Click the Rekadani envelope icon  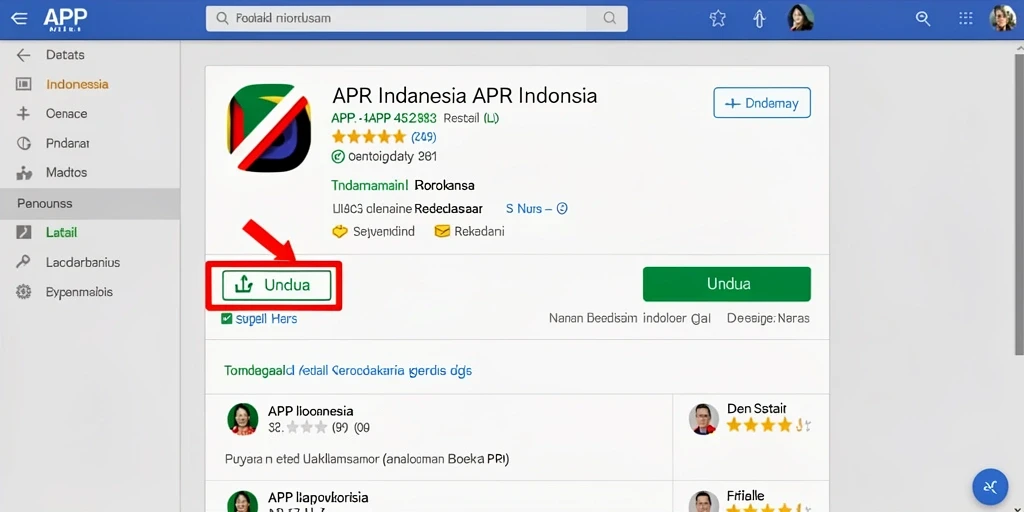pyautogui.click(x=442, y=231)
